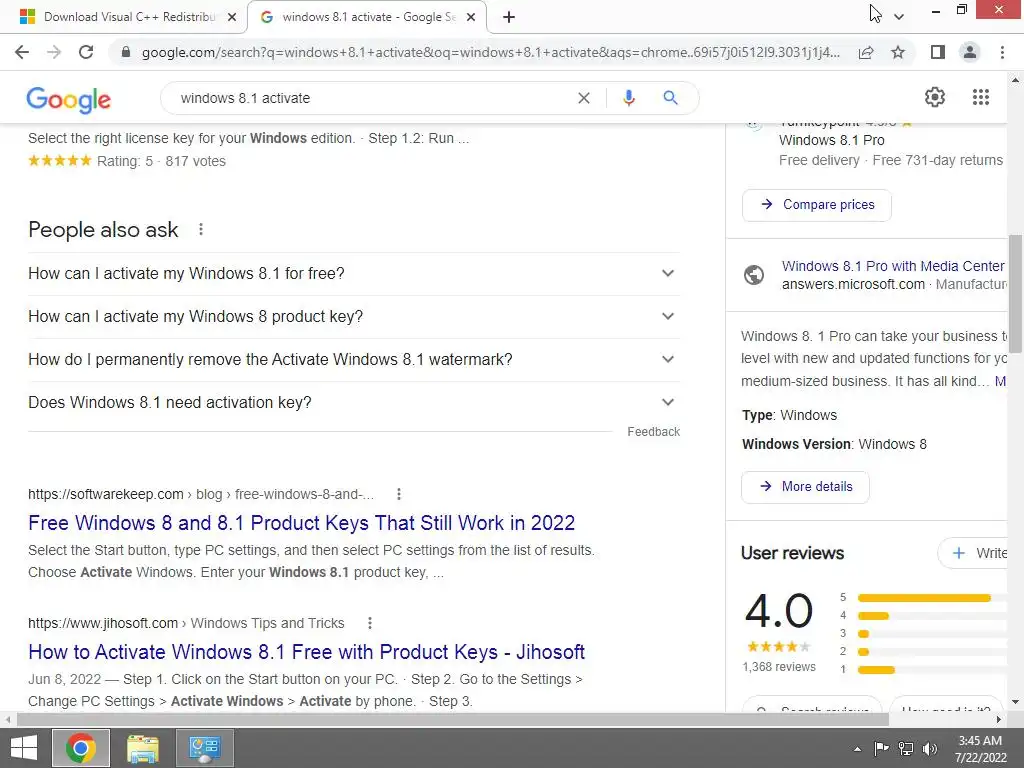Select the windows 8.1 activate Google tab
This screenshot has height=768, width=1024.
[368, 17]
